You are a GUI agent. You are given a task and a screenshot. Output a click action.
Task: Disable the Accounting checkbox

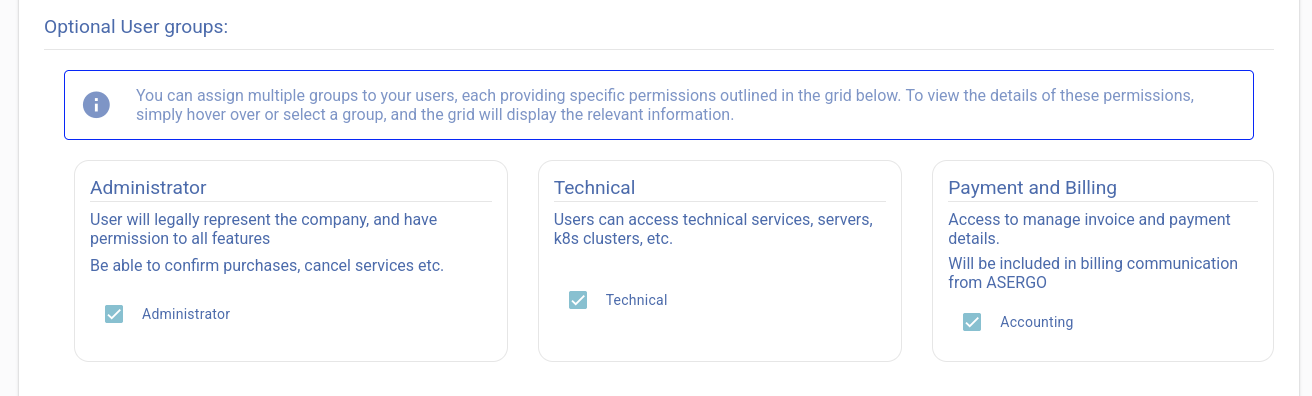point(972,322)
